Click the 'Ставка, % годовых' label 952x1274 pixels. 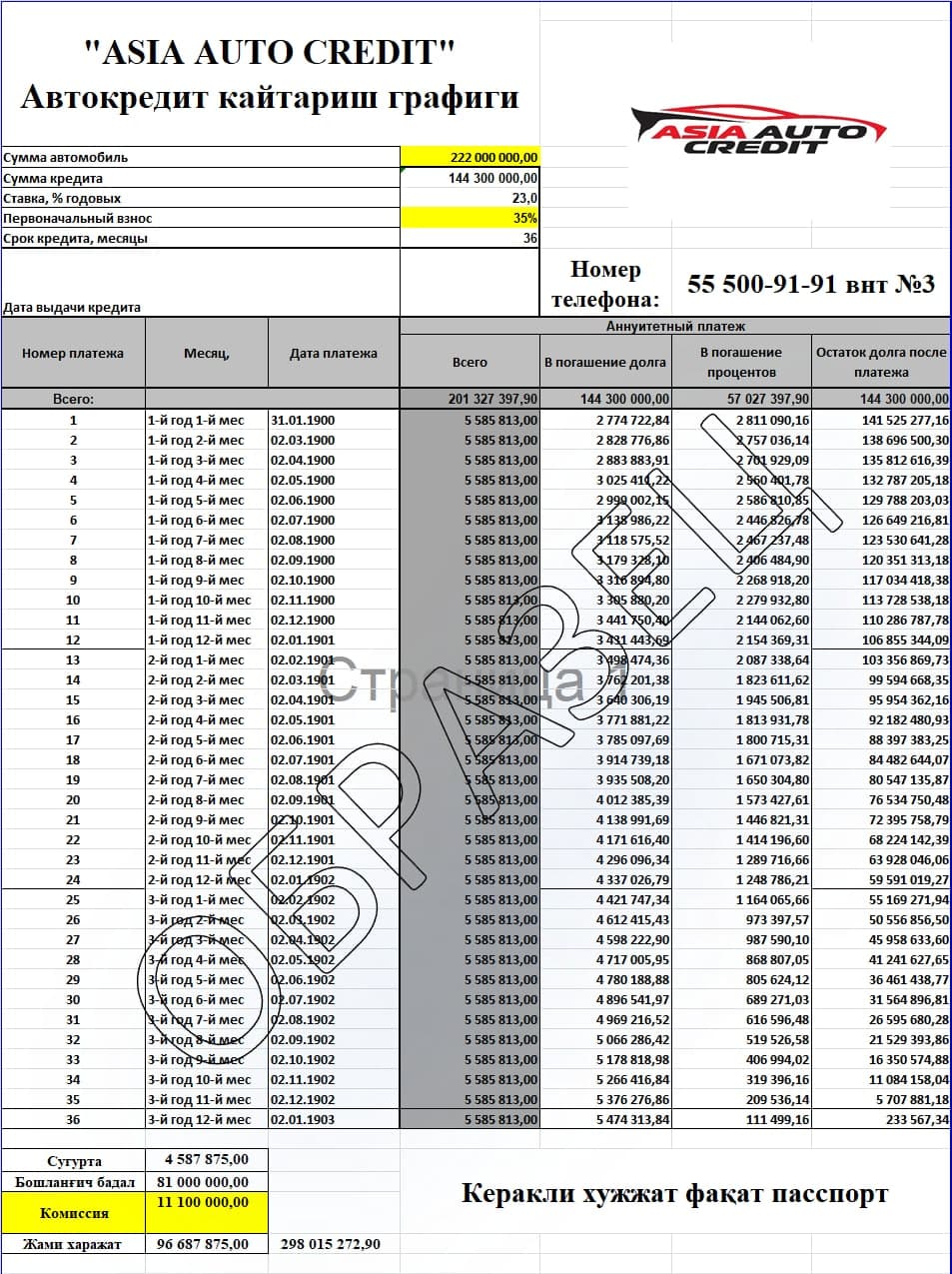[x=62, y=198]
